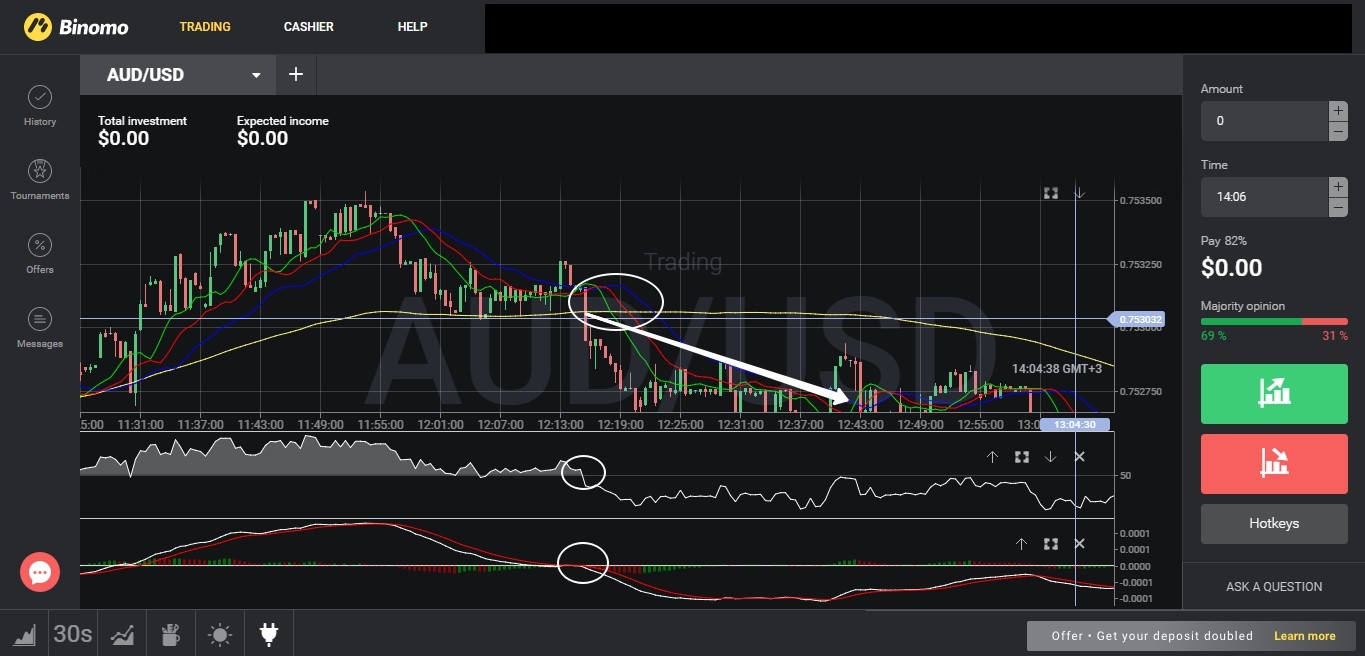This screenshot has height=656, width=1365.
Task: Close the RSI indicator pane
Action: [1079, 457]
